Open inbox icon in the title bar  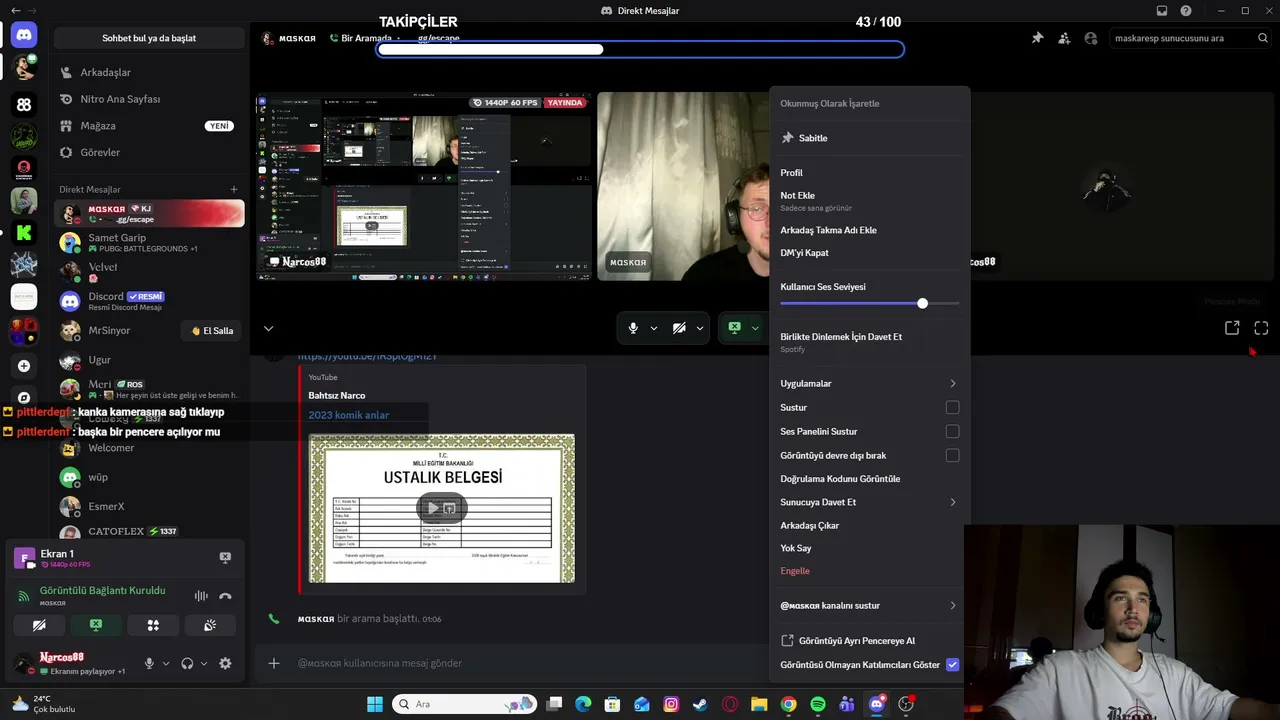[x=1161, y=11]
